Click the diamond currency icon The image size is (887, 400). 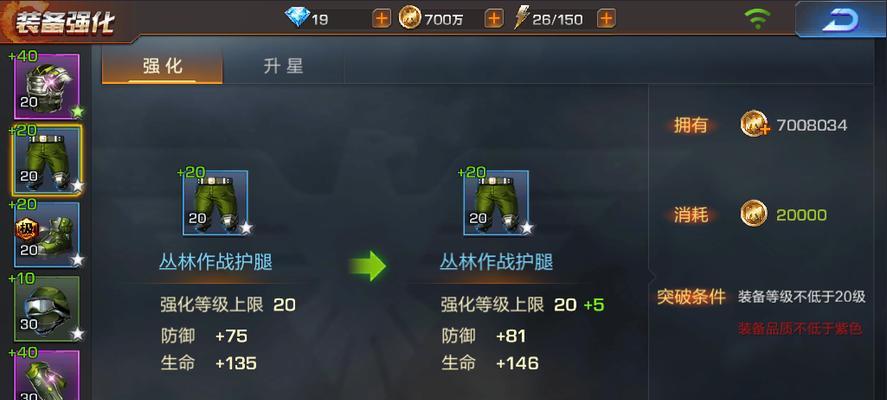[x=297, y=18]
